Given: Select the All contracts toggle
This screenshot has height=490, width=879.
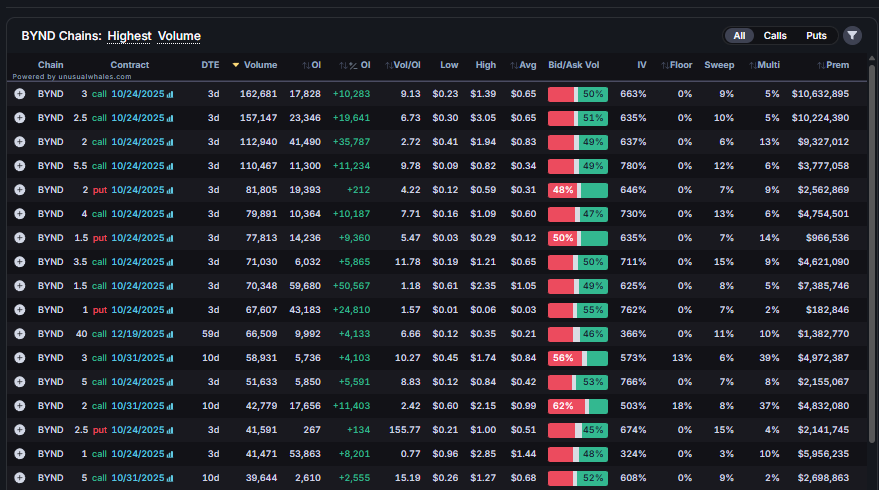Looking at the screenshot, I should 739,36.
